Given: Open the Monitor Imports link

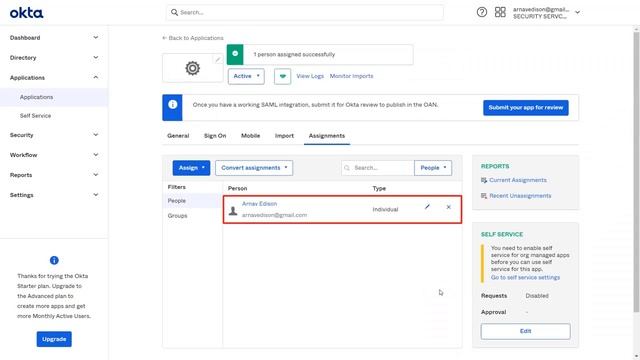Looking at the screenshot, I should tap(351, 76).
